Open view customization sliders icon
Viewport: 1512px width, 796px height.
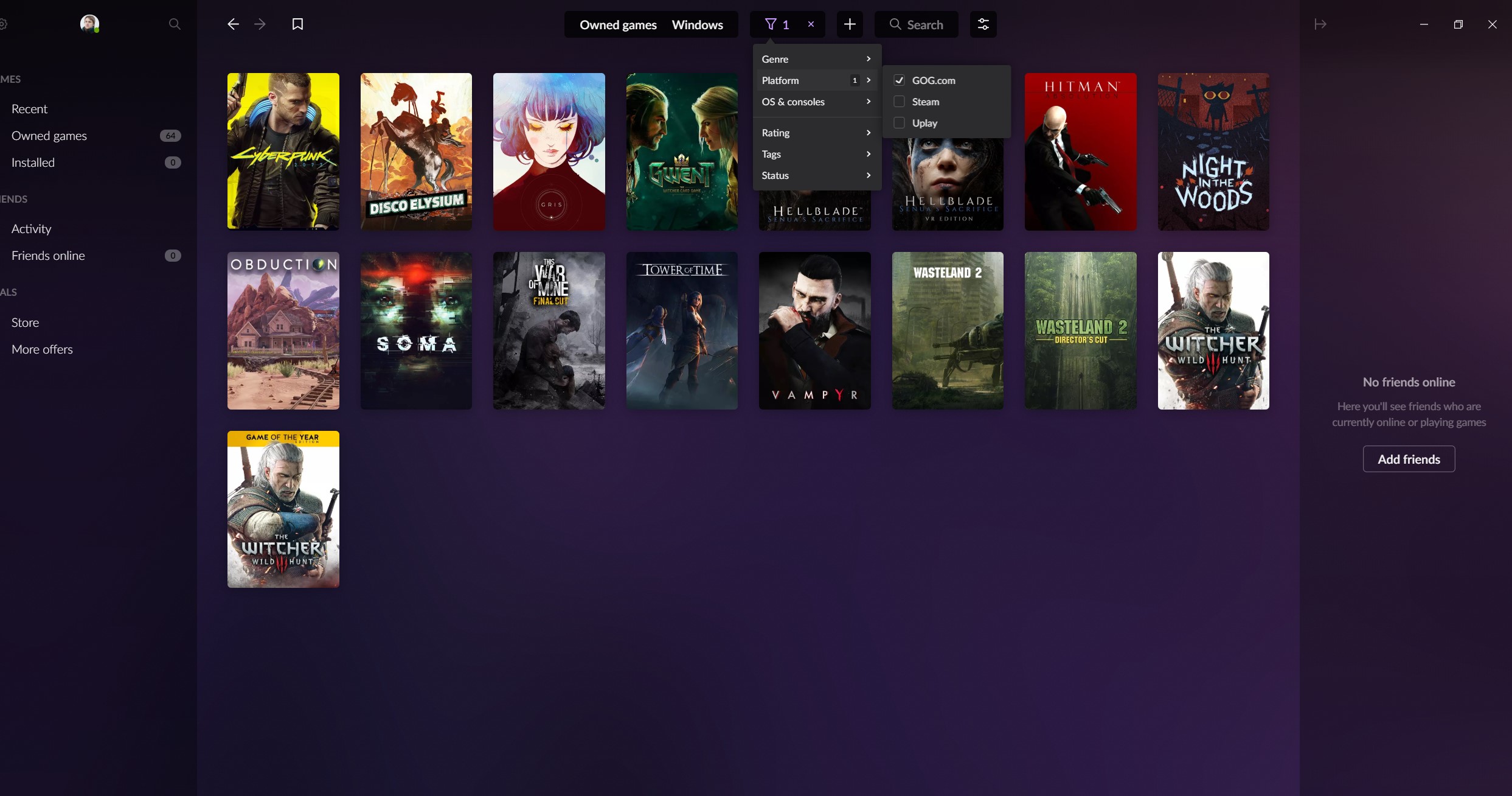pyautogui.click(x=983, y=24)
